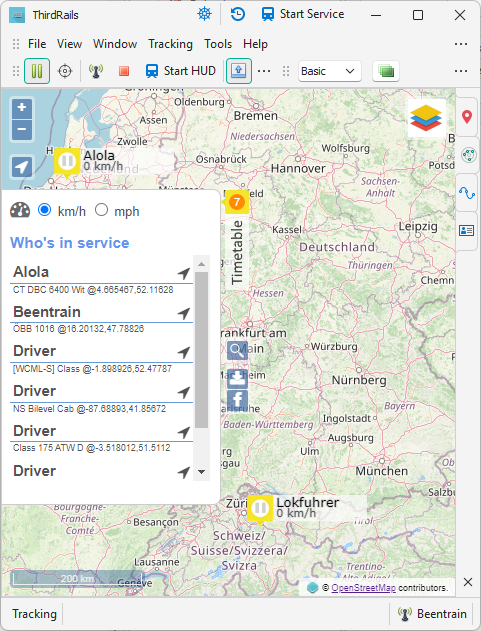Open the Basic style dropdown
481x631 pixels.
click(x=329, y=71)
